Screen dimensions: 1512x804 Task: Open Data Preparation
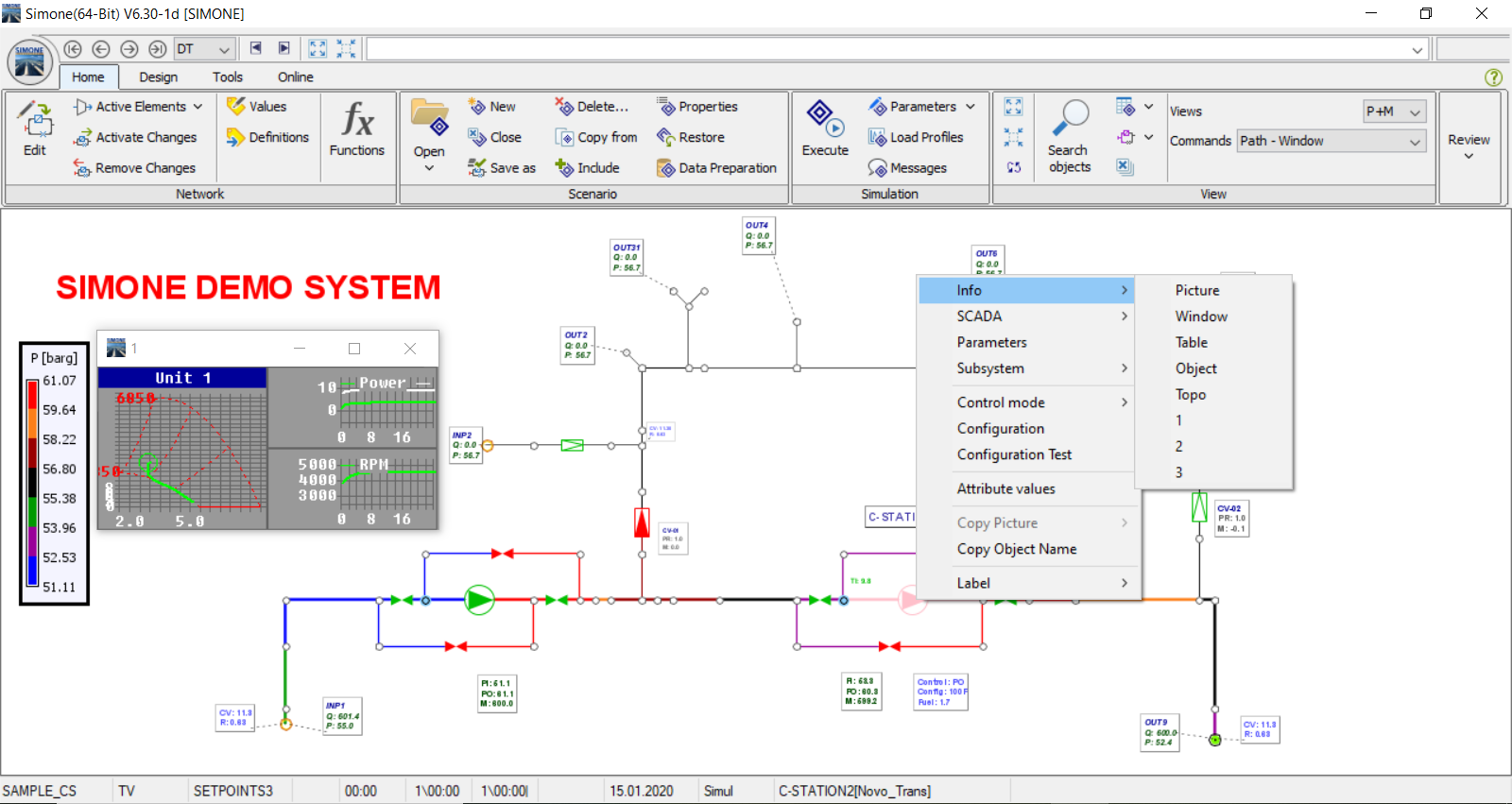coord(716,168)
